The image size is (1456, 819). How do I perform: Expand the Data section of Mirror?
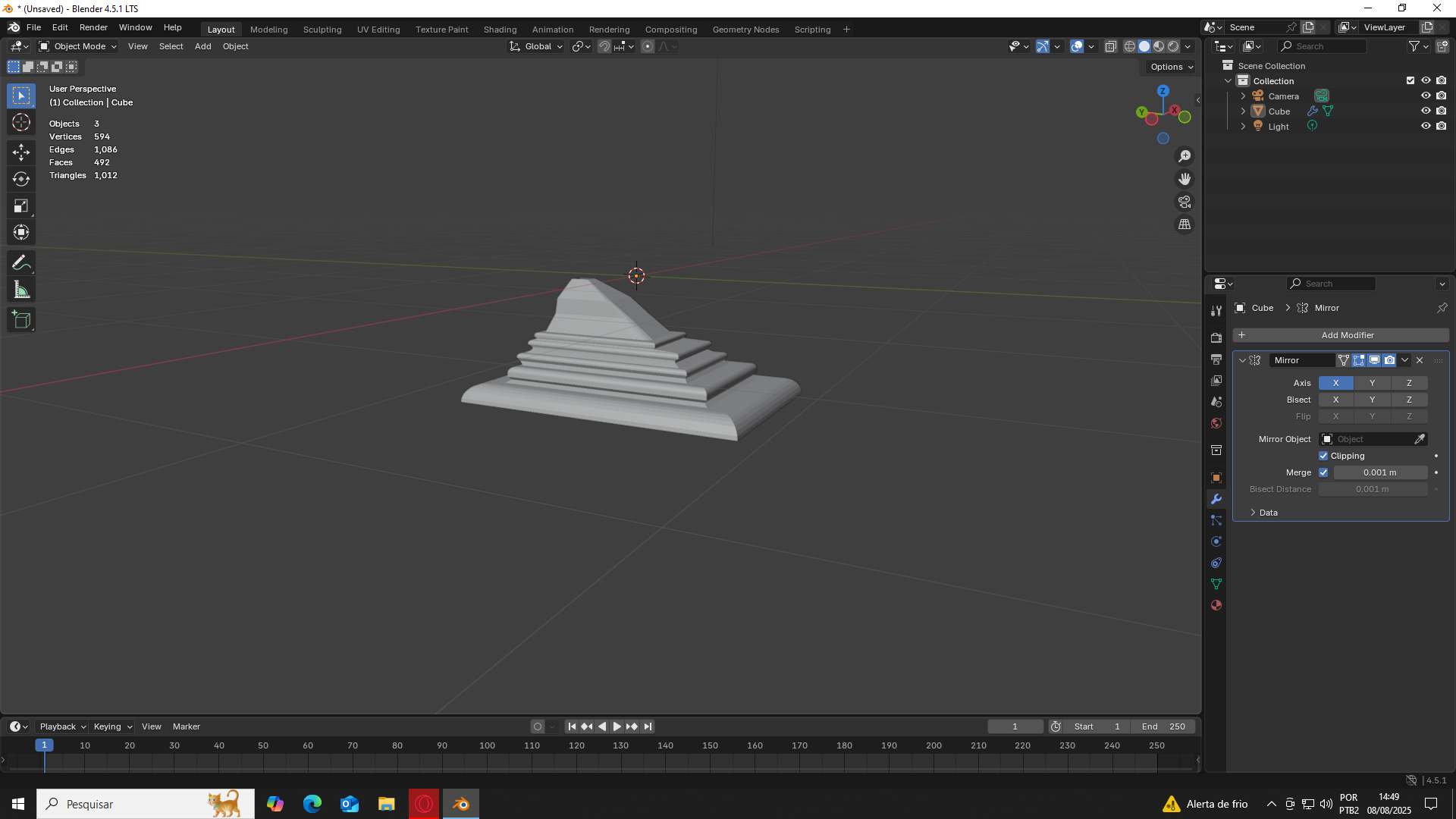1267,513
